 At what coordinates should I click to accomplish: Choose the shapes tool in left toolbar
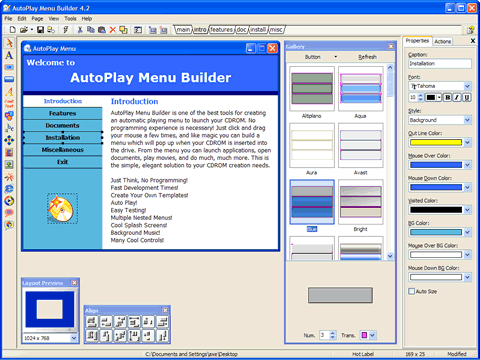(9, 116)
